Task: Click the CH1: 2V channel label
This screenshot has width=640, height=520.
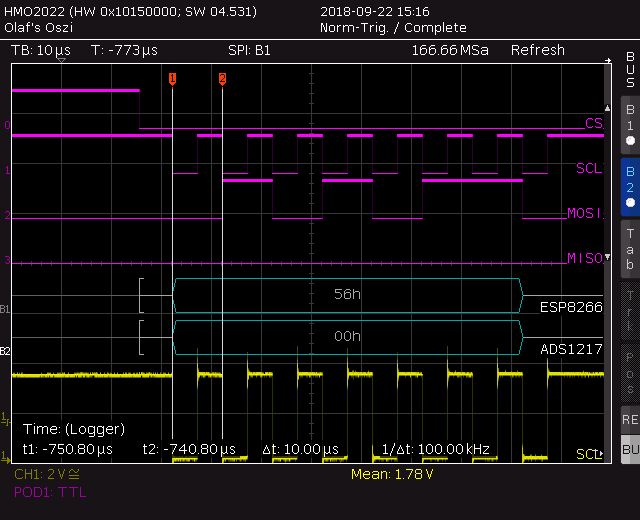Action: (47, 474)
